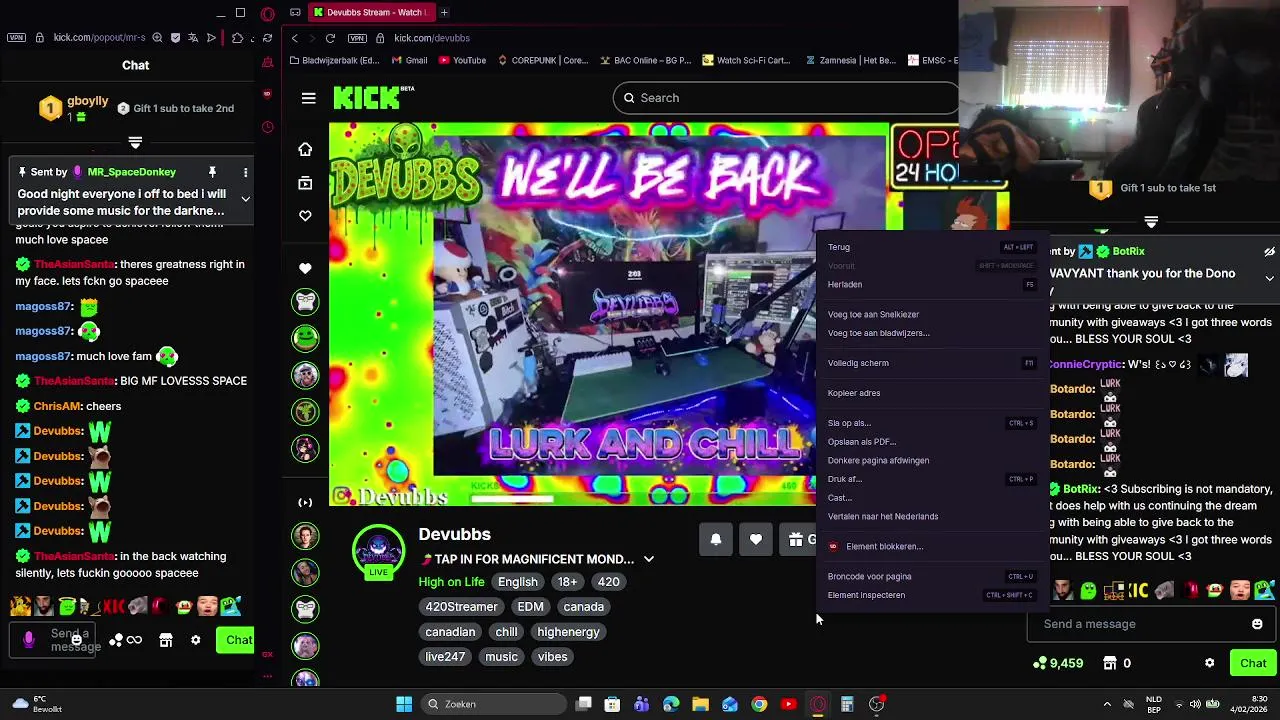Open pinned message three-dot options

click(245, 172)
